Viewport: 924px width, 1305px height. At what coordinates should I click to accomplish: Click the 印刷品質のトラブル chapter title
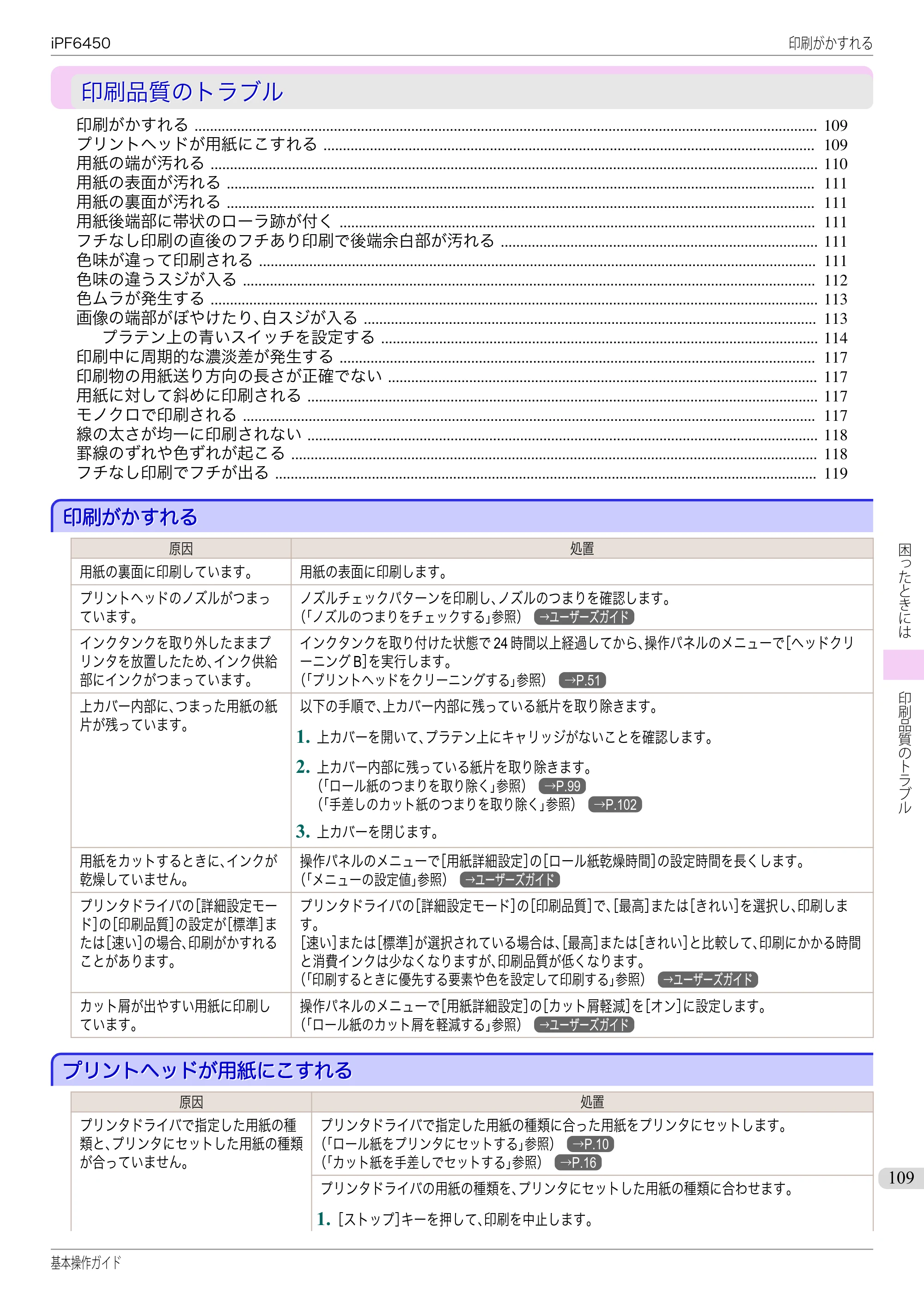click(182, 91)
